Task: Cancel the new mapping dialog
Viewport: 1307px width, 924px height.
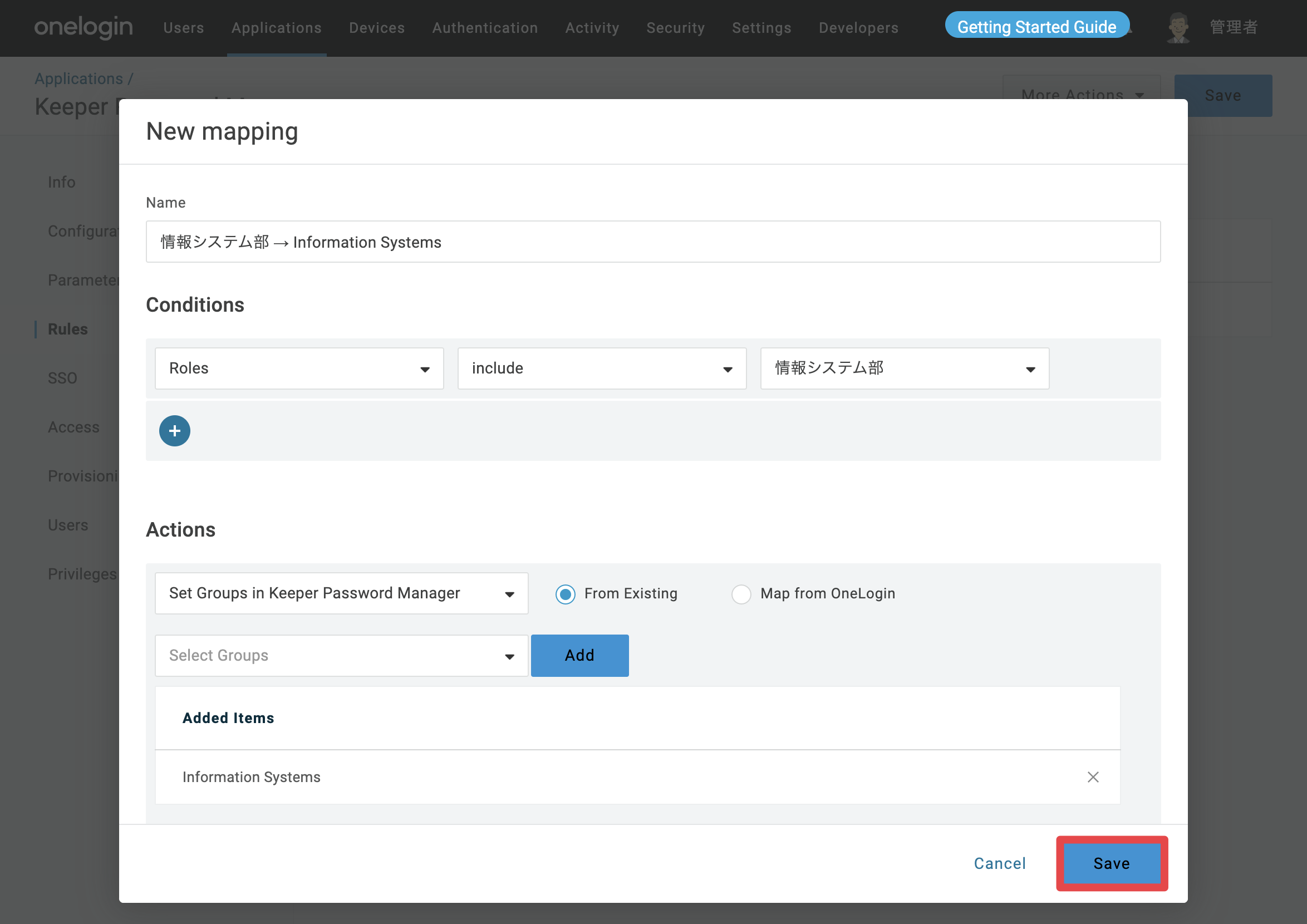Action: (999, 864)
